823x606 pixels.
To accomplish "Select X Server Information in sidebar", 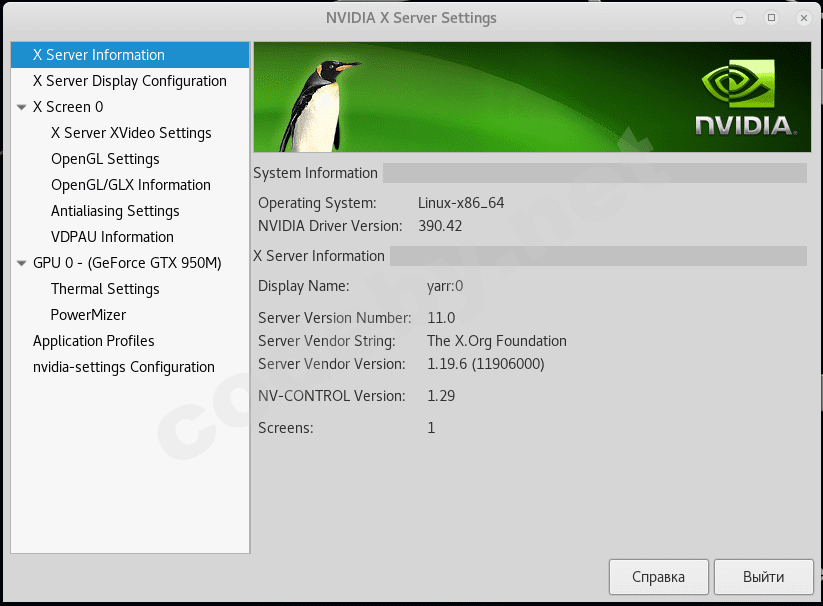I will pos(98,55).
